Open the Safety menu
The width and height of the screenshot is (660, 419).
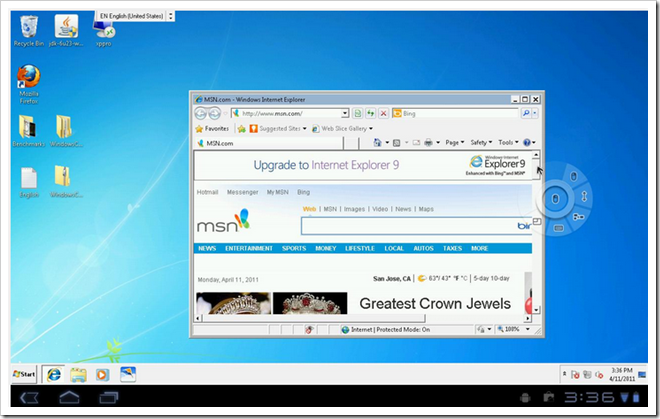pyautogui.click(x=481, y=143)
